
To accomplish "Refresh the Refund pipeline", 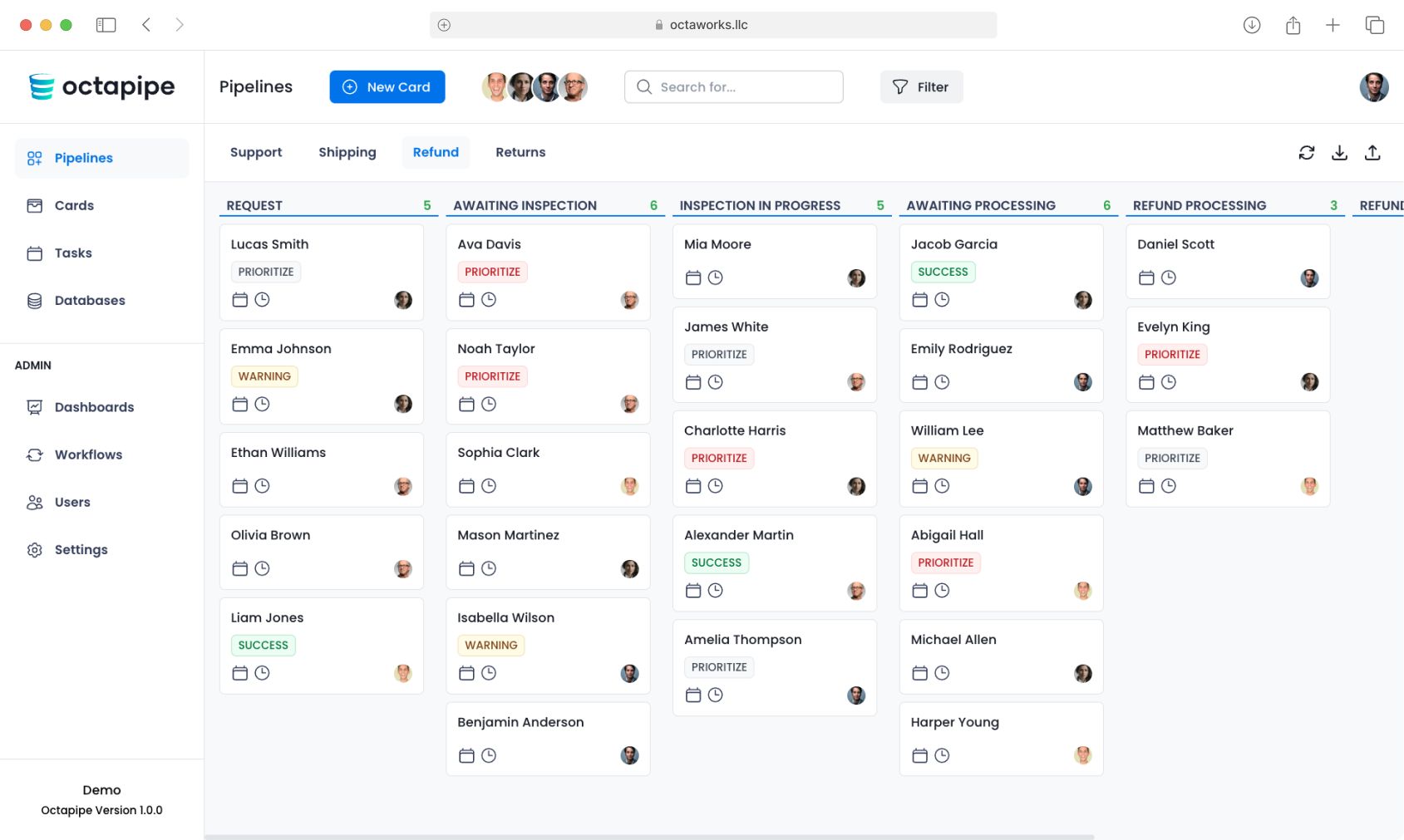I will point(1307,152).
